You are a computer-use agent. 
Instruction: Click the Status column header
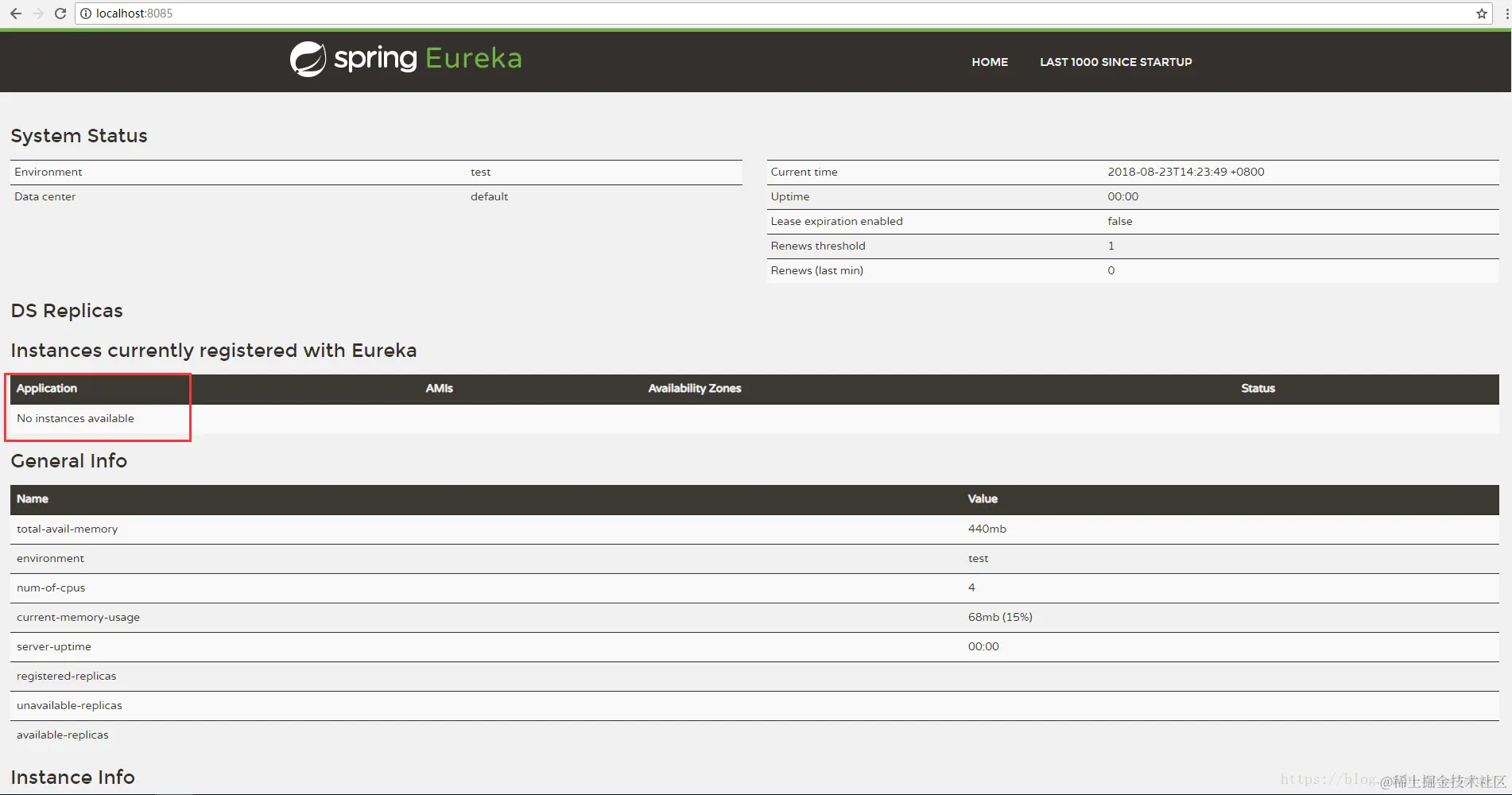coord(1258,388)
